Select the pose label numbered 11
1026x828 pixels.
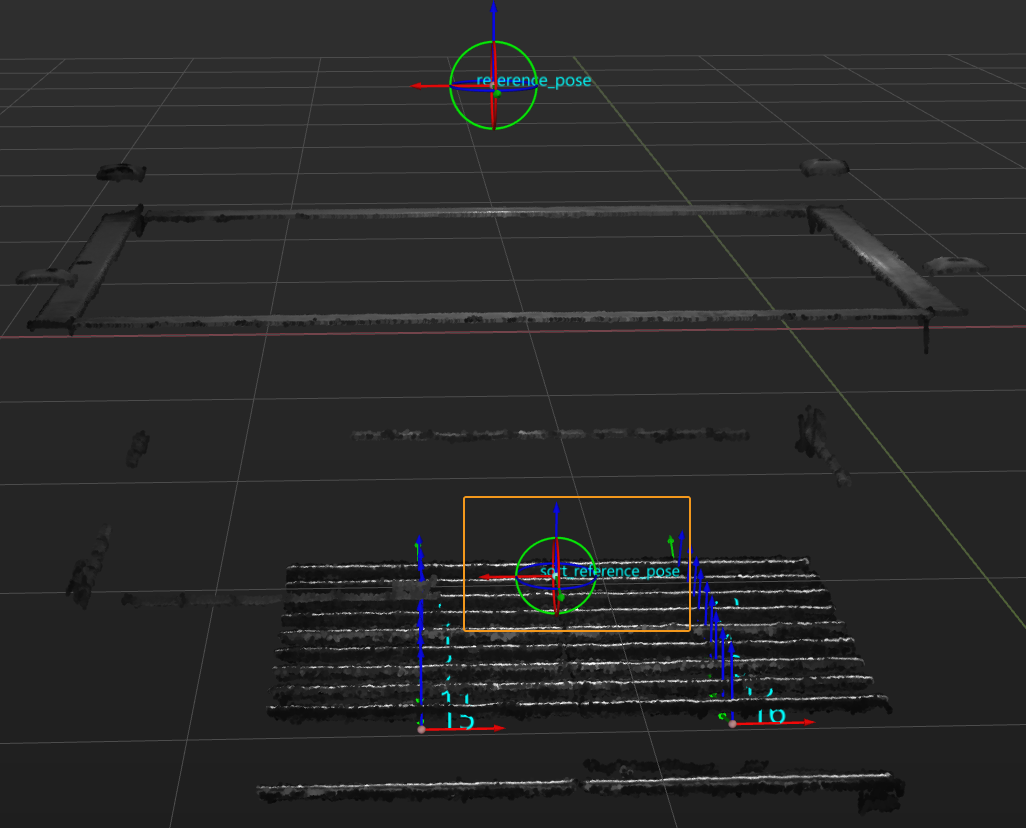[455, 698]
